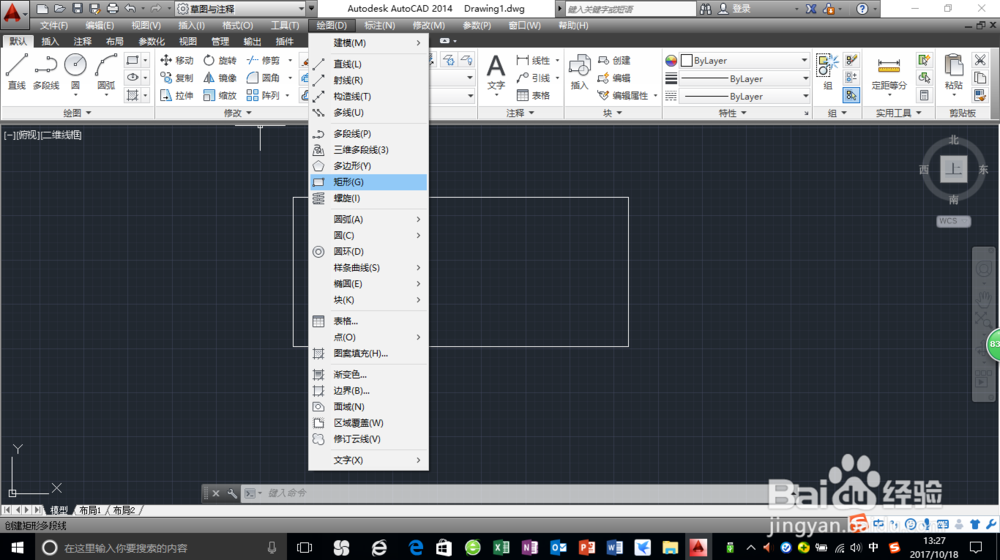The height and width of the screenshot is (560, 1000).
Task: Click the Undo arrow in quick access toolbar
Action: [130, 8]
